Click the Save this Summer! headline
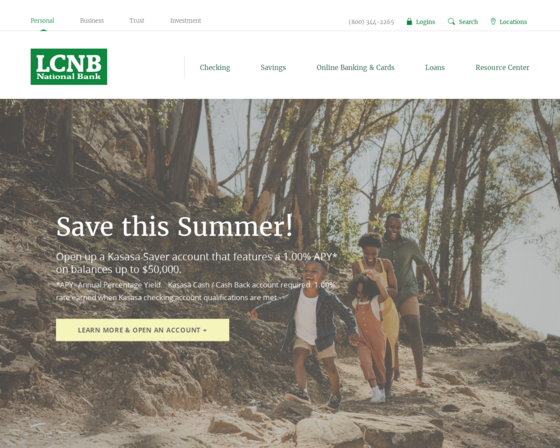The height and width of the screenshot is (448, 560). (x=174, y=226)
